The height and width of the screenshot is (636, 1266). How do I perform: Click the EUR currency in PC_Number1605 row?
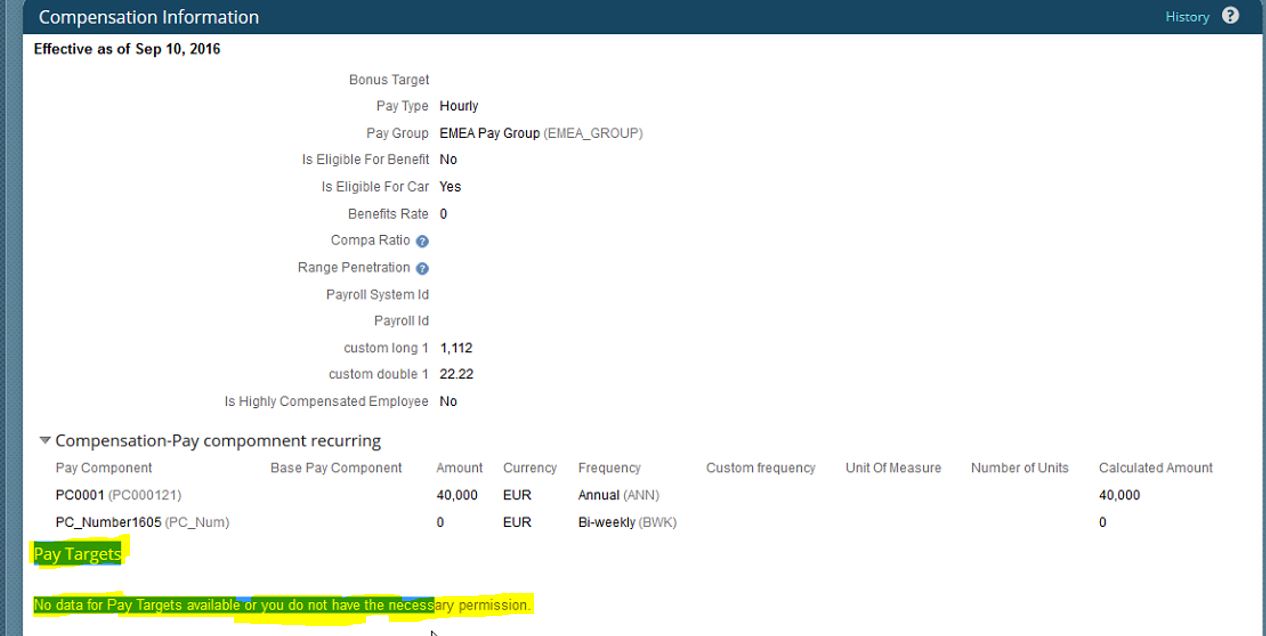pyautogui.click(x=517, y=522)
